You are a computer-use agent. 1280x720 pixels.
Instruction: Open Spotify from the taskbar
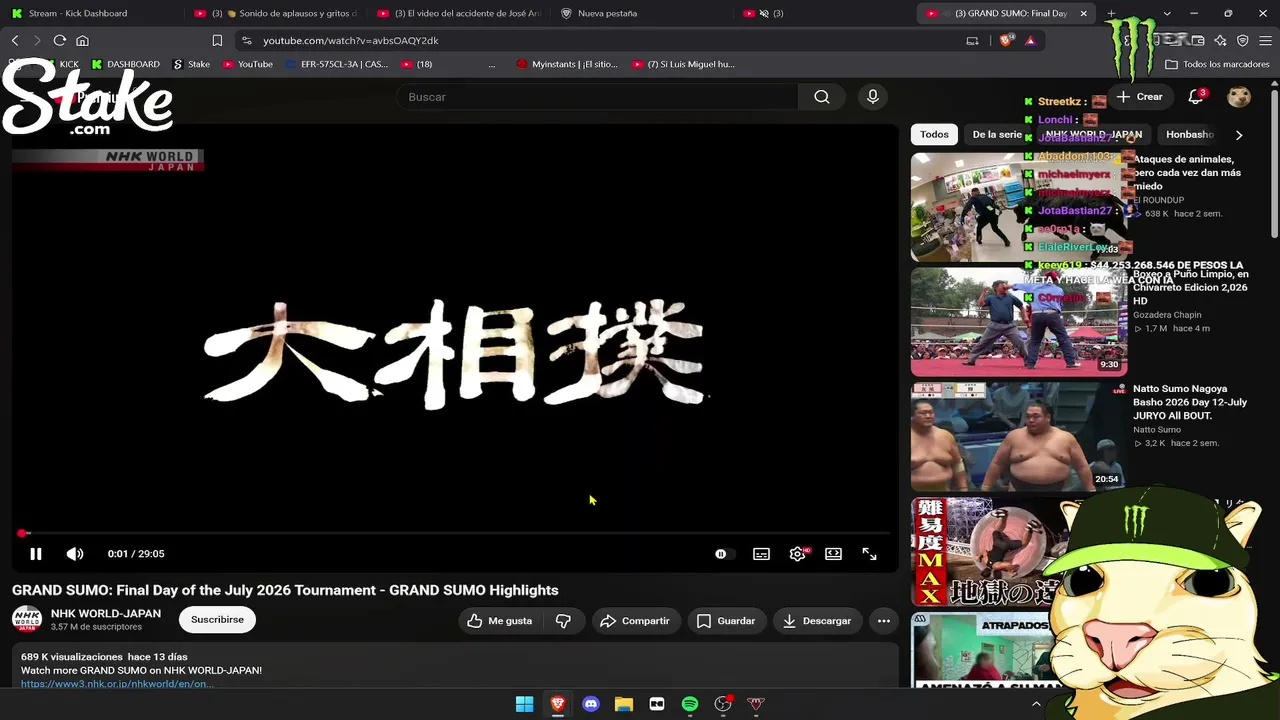690,704
